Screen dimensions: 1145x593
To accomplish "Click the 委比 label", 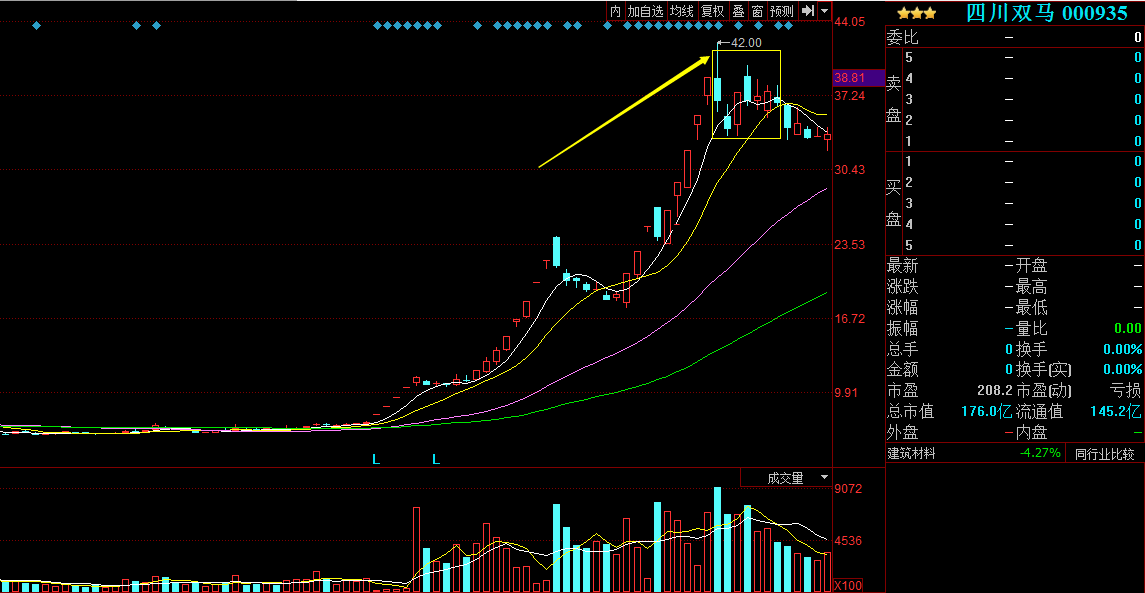I will tap(903, 37).
